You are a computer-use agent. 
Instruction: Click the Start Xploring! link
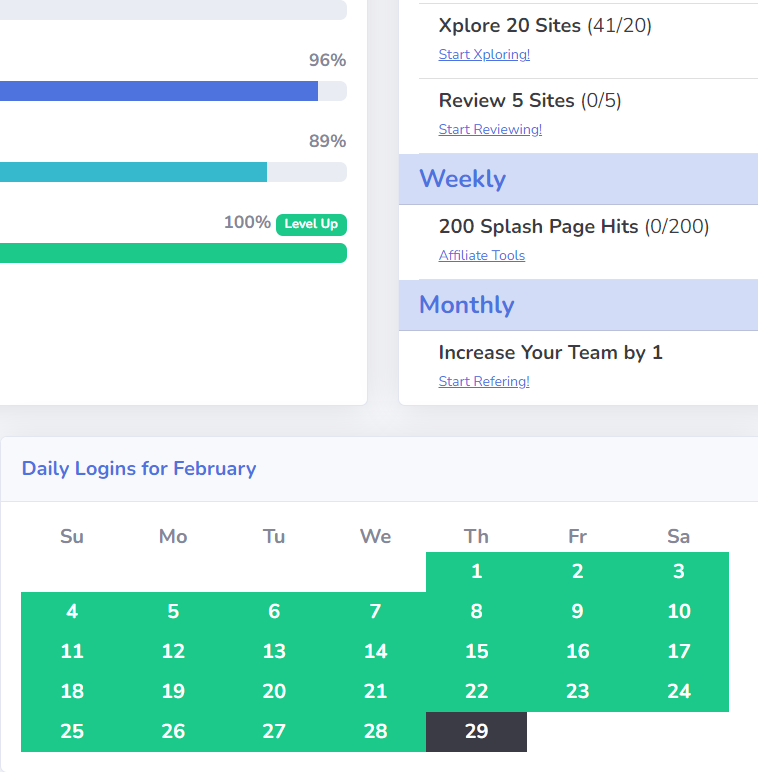484,54
